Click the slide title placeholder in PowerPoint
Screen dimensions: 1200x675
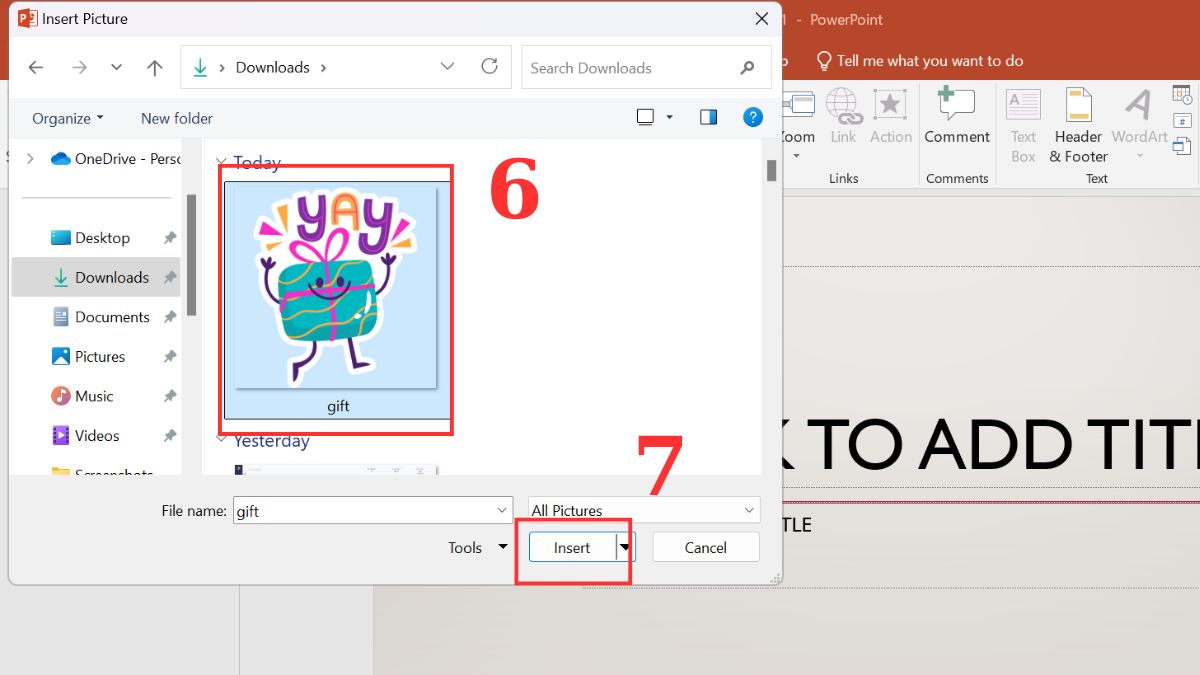(990, 444)
